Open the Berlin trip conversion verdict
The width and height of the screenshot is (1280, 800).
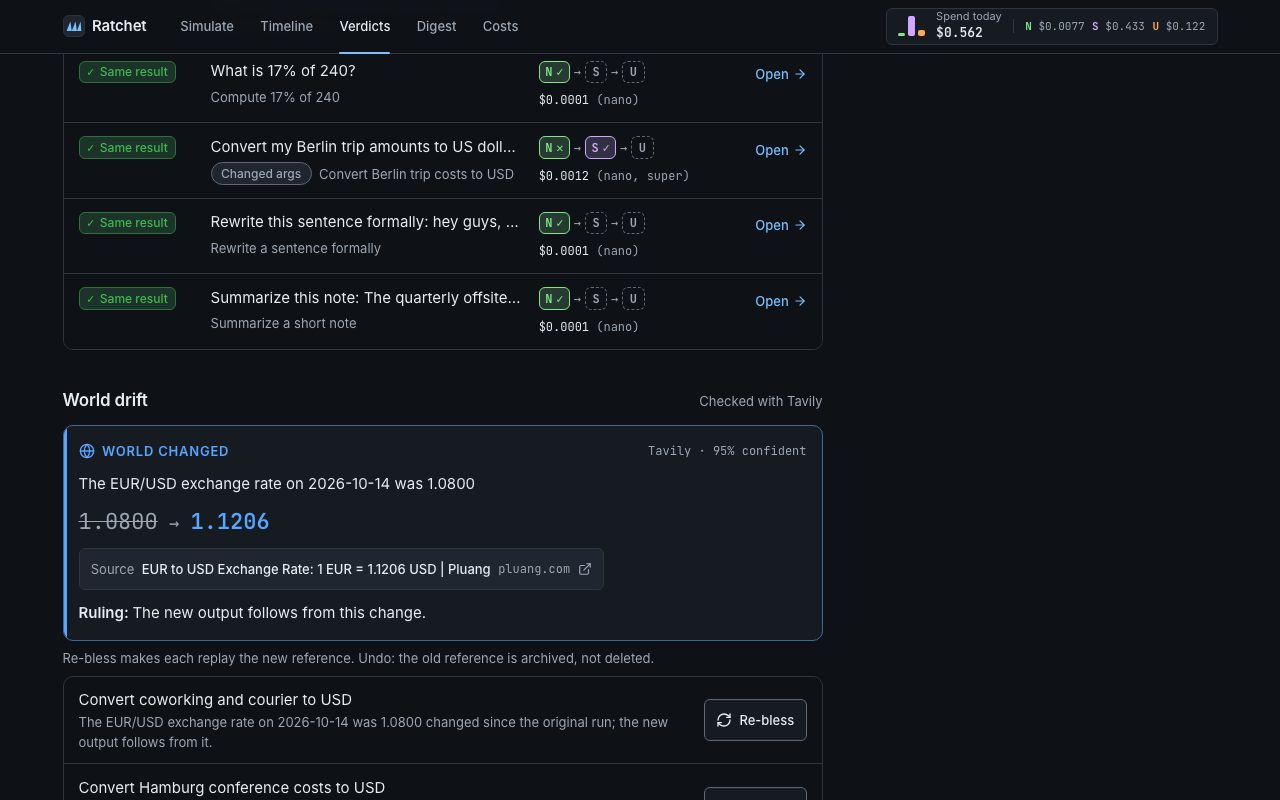pyautogui.click(x=780, y=150)
